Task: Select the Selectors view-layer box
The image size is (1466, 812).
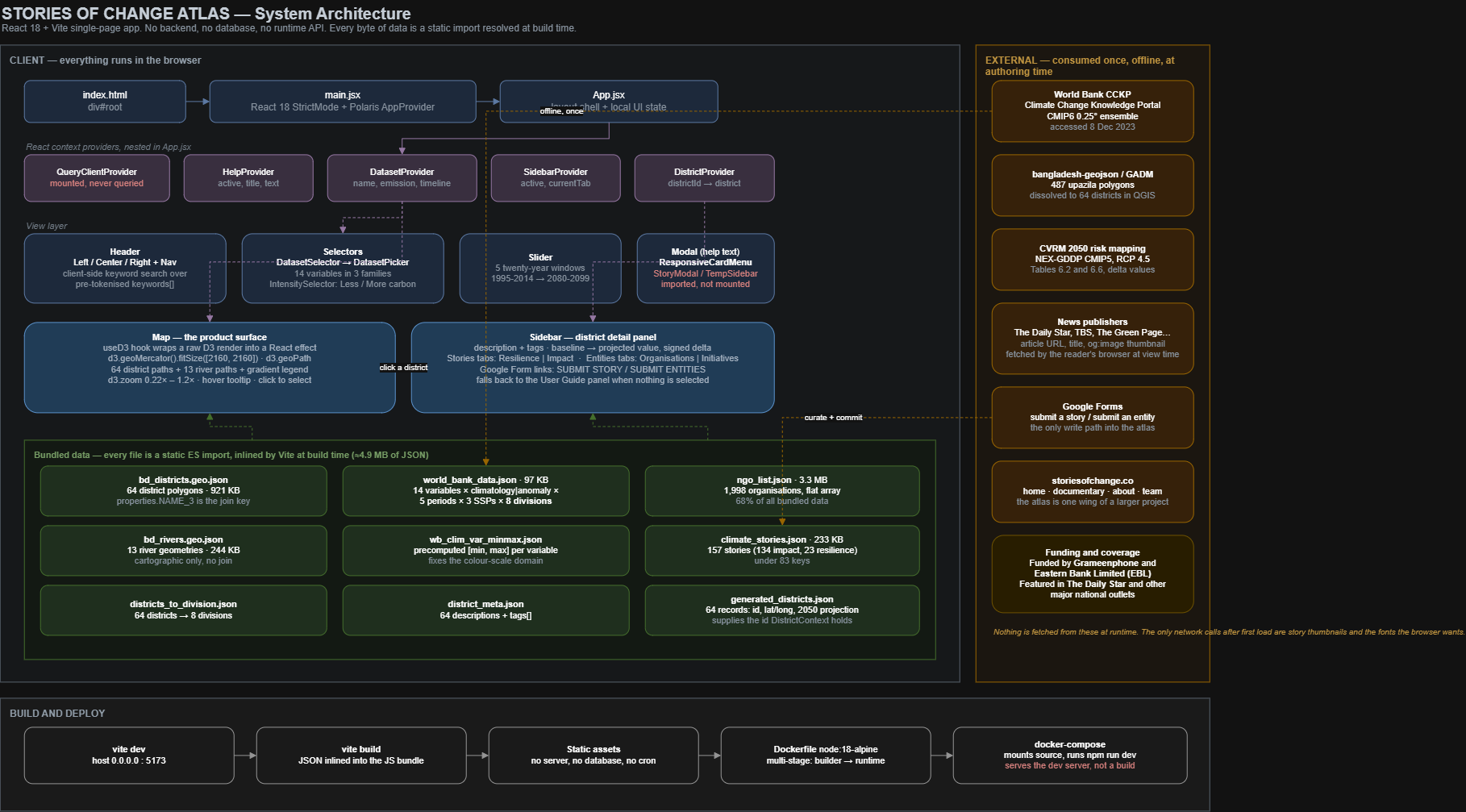Action: [343, 269]
